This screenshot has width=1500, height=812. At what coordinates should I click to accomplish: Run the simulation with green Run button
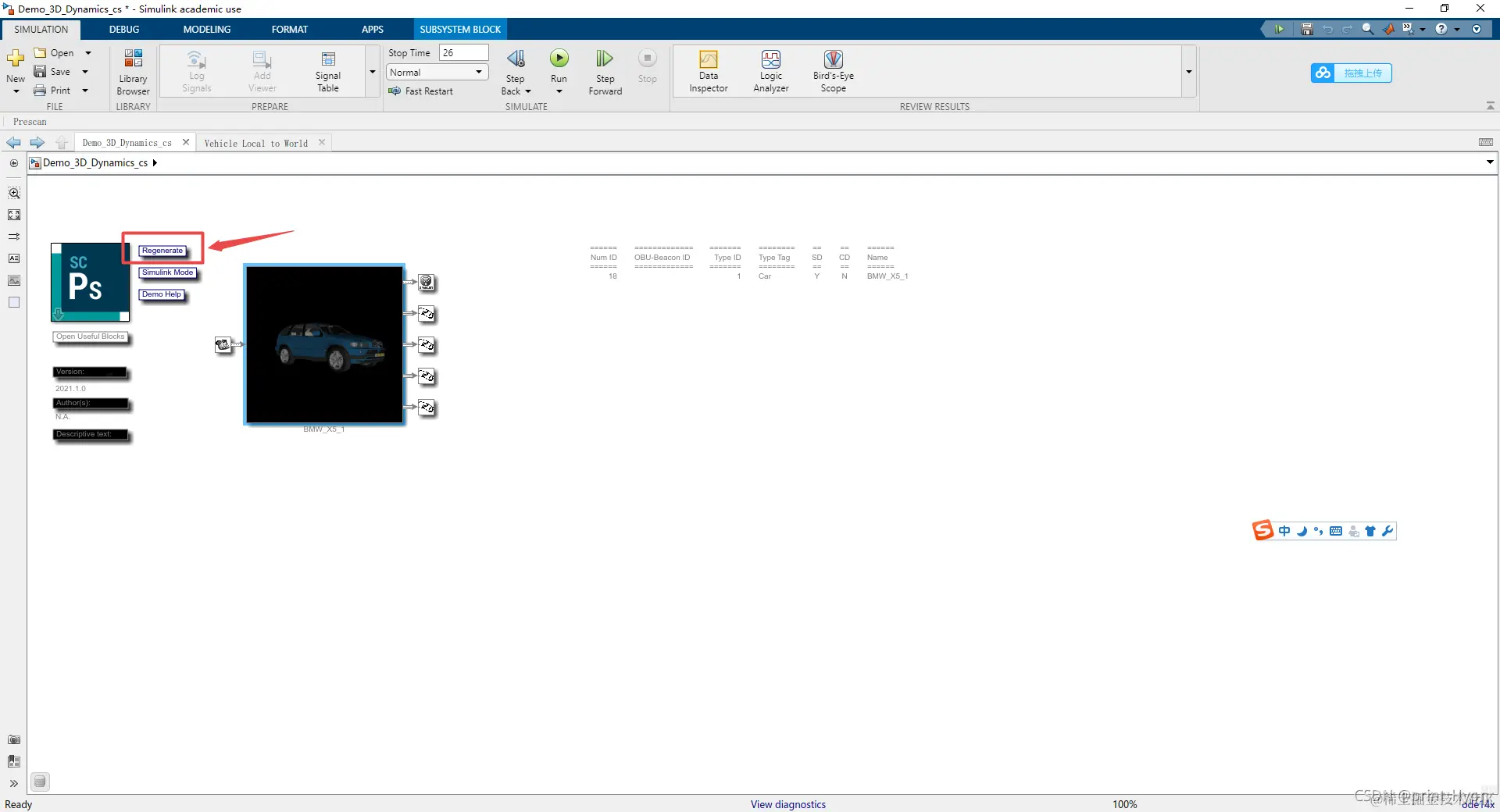(x=559, y=59)
